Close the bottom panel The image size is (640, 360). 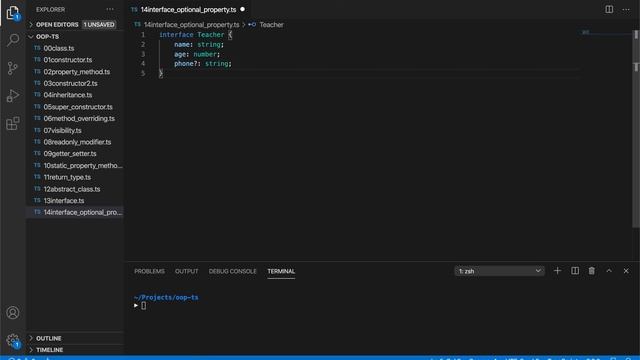[x=626, y=271]
